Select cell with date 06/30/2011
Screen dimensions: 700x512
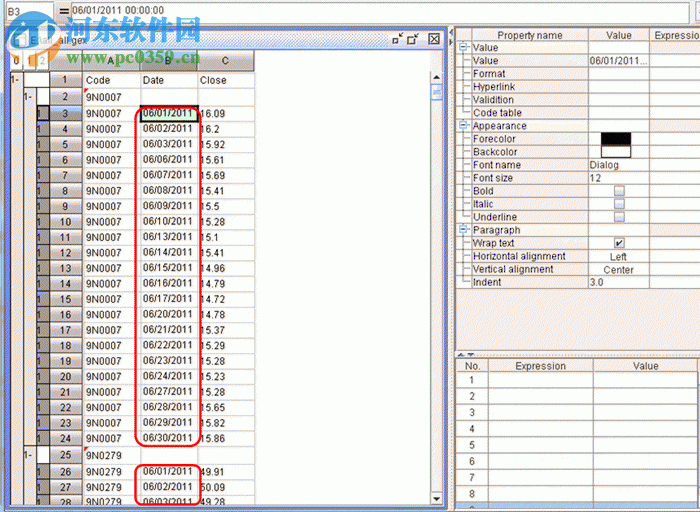[x=169, y=438]
